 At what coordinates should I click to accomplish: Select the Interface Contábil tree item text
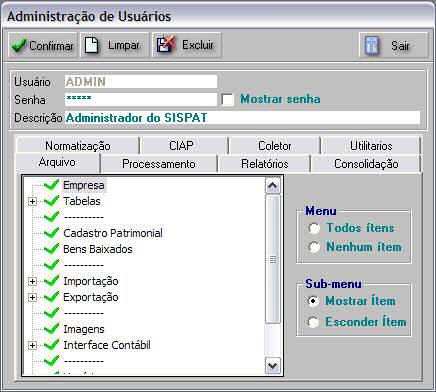(x=107, y=345)
